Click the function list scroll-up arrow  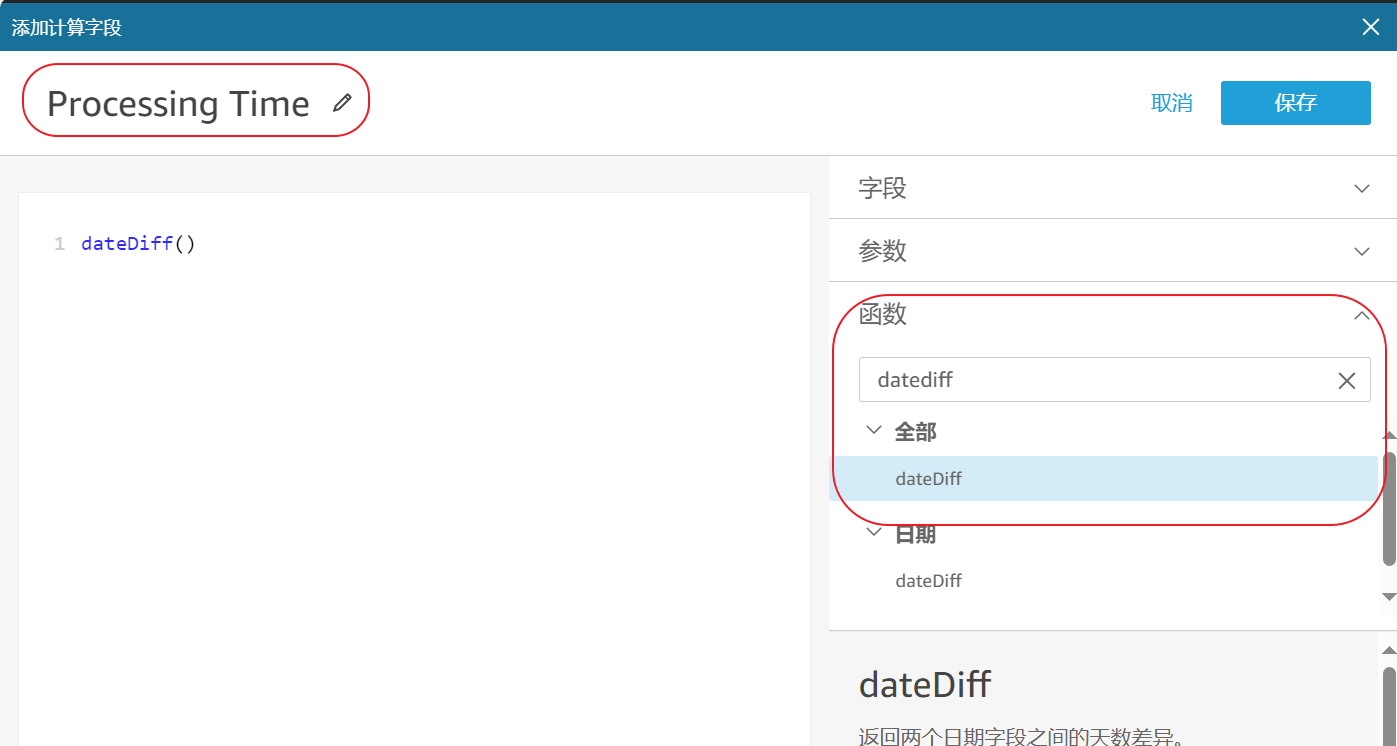pos(1389,436)
